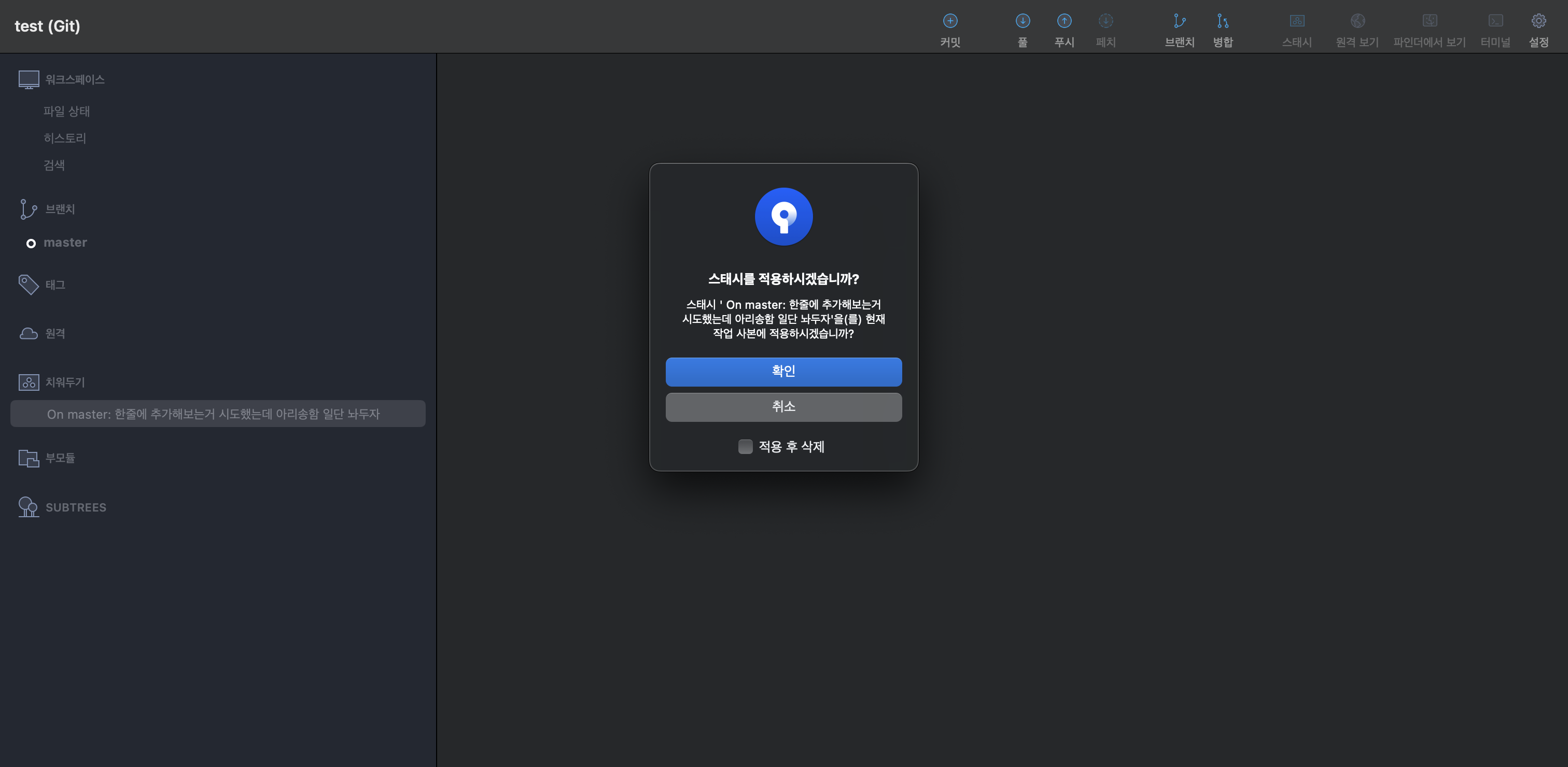Expand the 원격 (Remotes) sidebar section
The width and height of the screenshot is (1568, 767).
[x=55, y=333]
